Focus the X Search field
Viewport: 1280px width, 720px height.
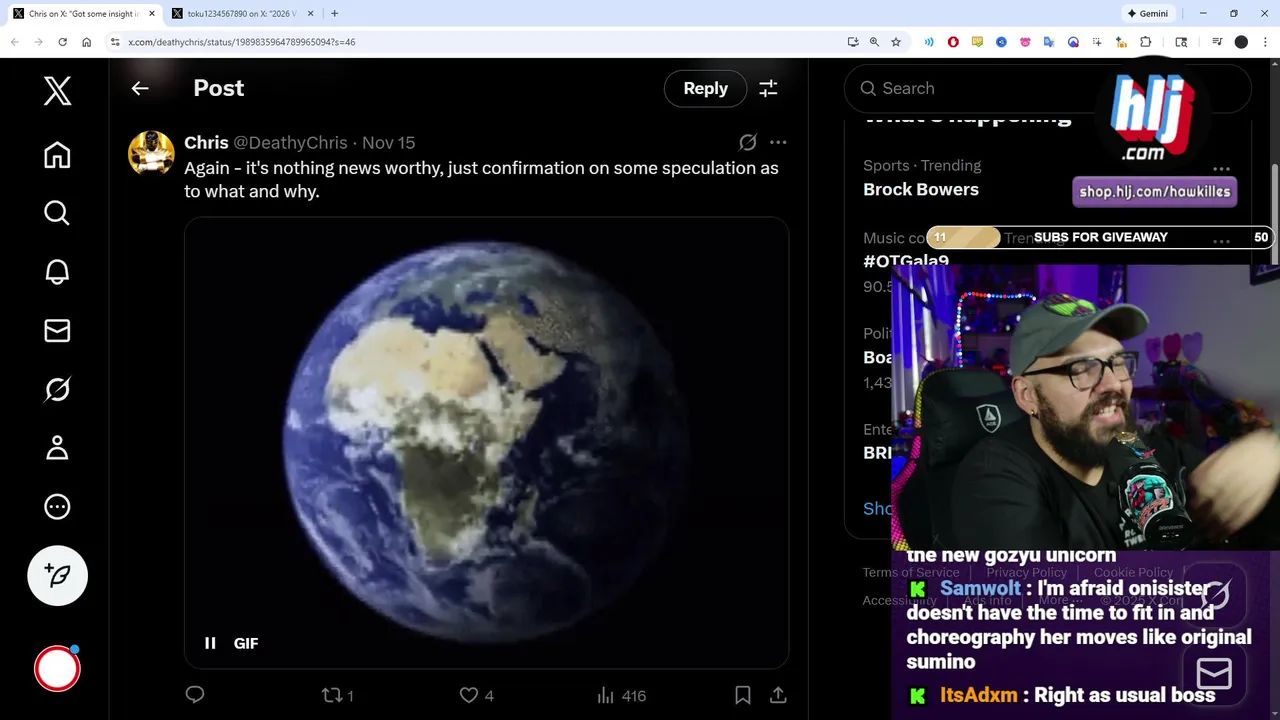pyautogui.click(x=1048, y=88)
